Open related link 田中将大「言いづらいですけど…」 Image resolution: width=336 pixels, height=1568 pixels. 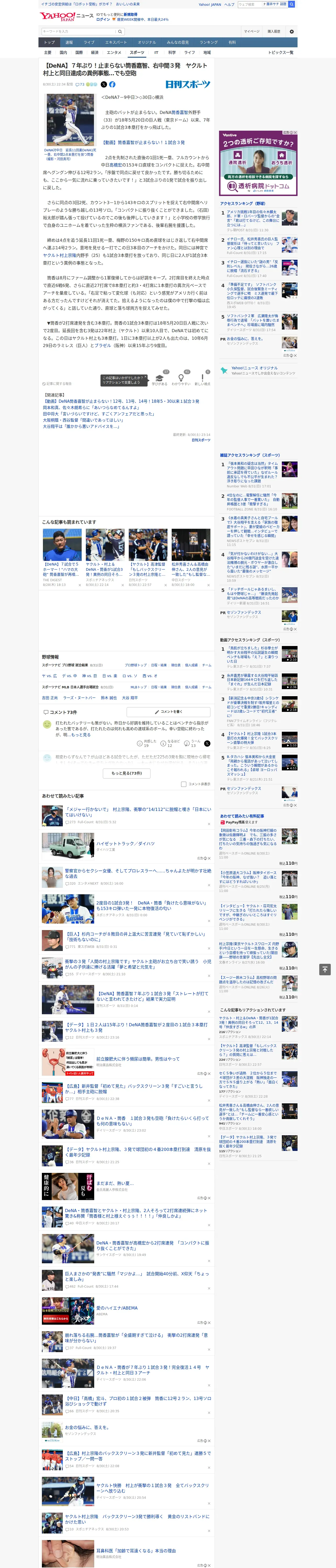pyautogui.click(x=99, y=414)
